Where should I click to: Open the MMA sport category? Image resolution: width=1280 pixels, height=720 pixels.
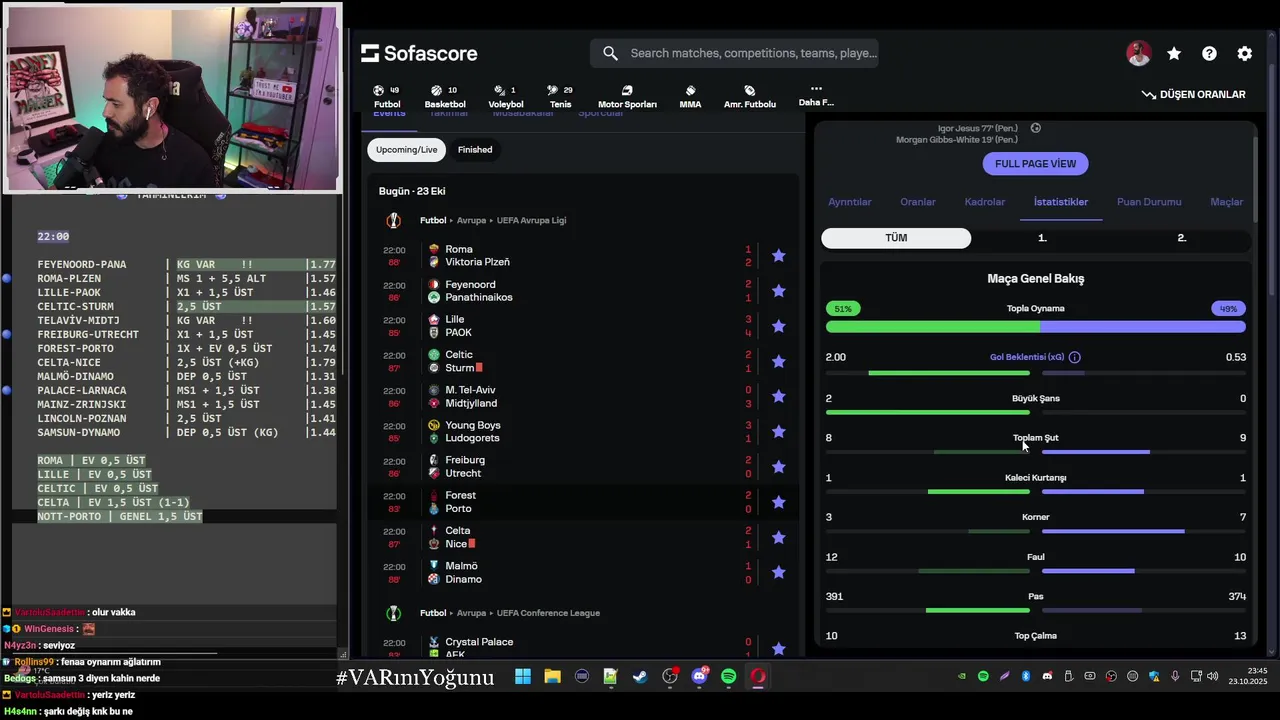click(x=690, y=97)
